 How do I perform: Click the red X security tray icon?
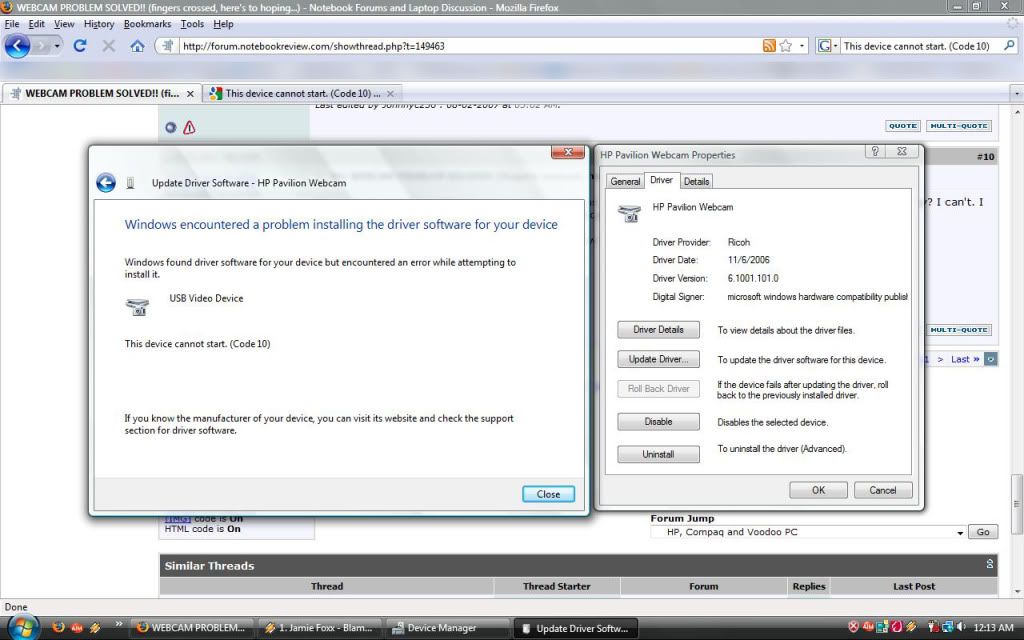[853, 628]
